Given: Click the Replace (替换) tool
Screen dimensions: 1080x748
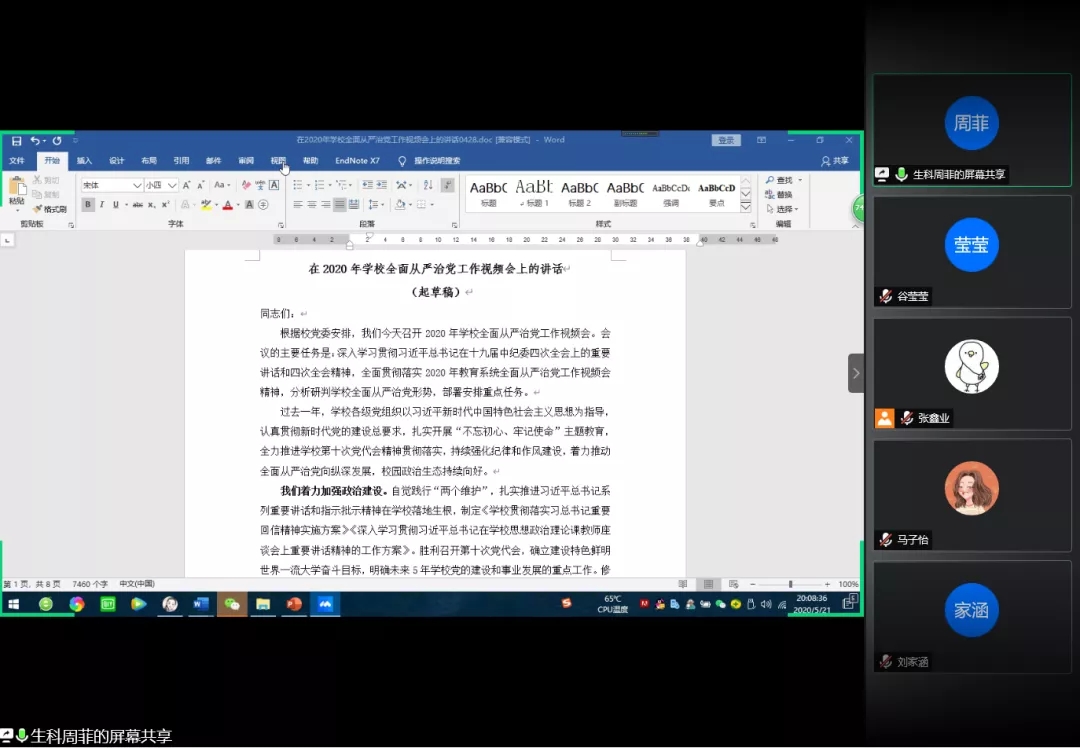Looking at the screenshot, I should click(x=780, y=194).
